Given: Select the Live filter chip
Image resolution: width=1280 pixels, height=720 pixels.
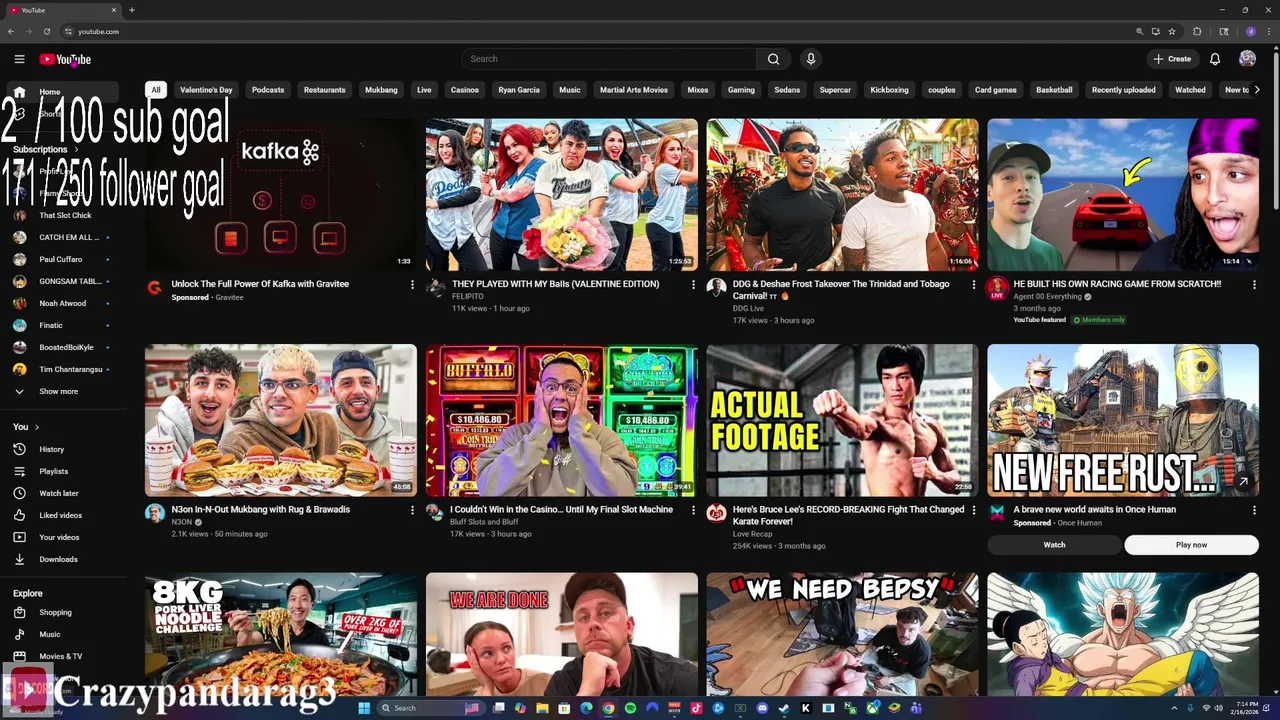Looking at the screenshot, I should click(424, 90).
